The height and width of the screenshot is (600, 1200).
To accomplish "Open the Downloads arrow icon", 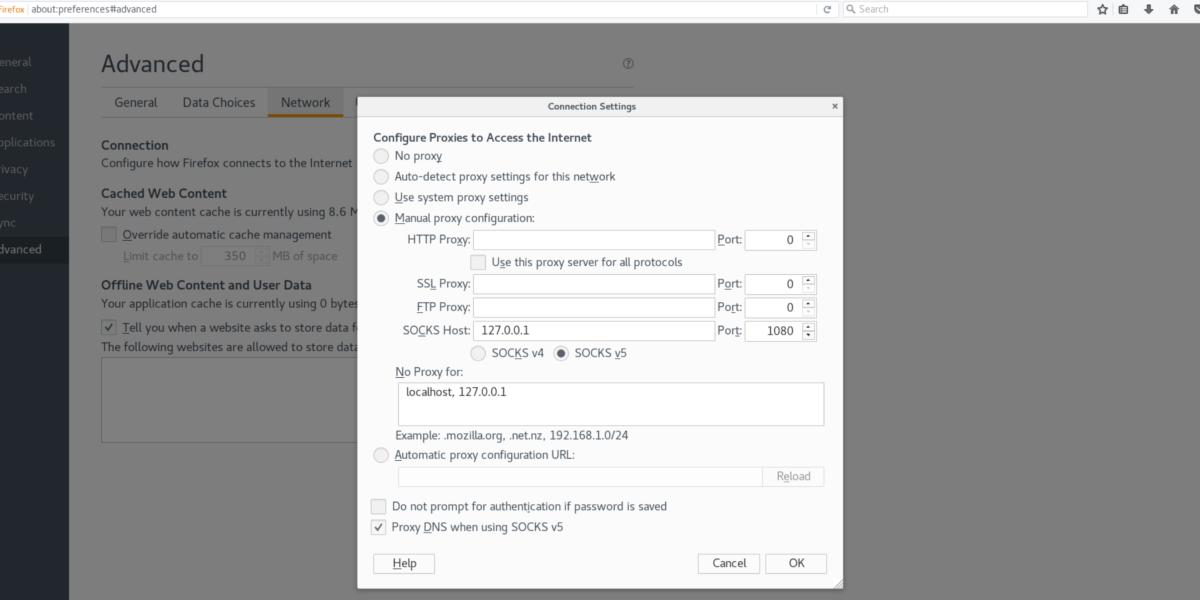I will pos(1149,9).
